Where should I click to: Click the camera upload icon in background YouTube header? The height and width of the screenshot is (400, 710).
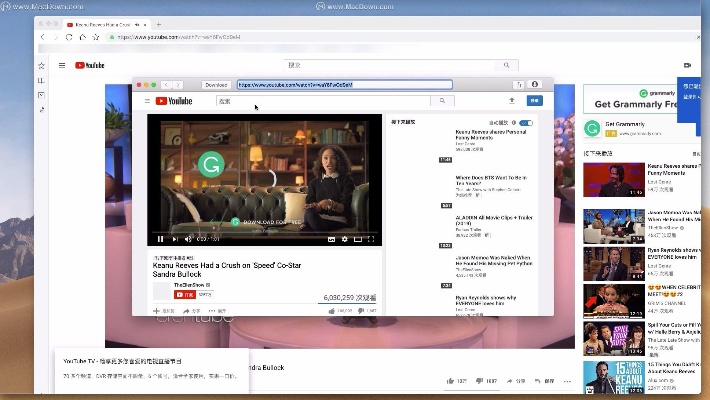(x=687, y=65)
